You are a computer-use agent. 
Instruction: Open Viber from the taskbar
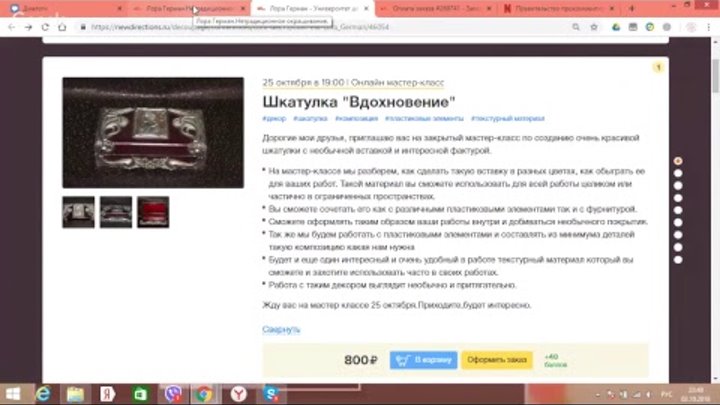pyautogui.click(x=173, y=394)
